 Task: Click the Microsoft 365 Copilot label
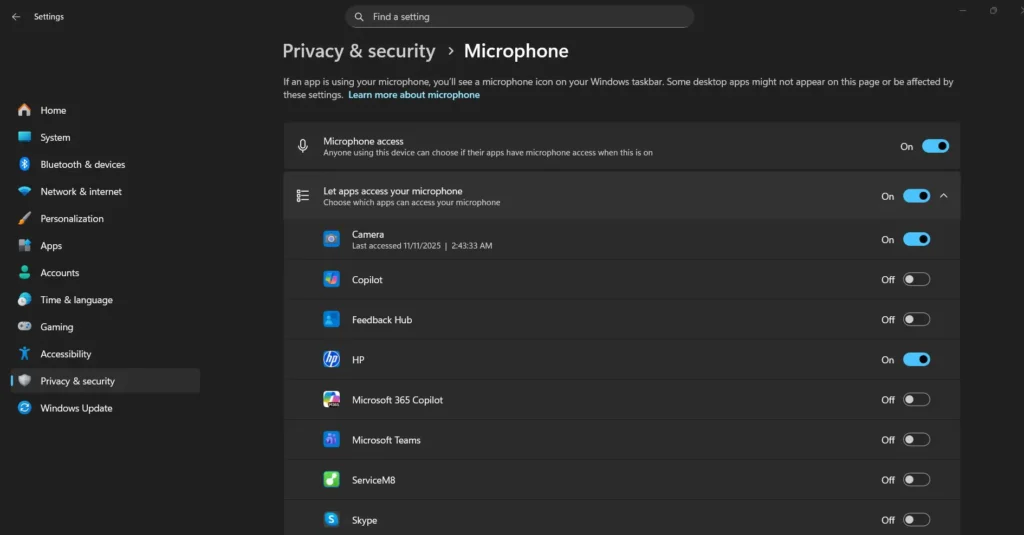point(397,400)
